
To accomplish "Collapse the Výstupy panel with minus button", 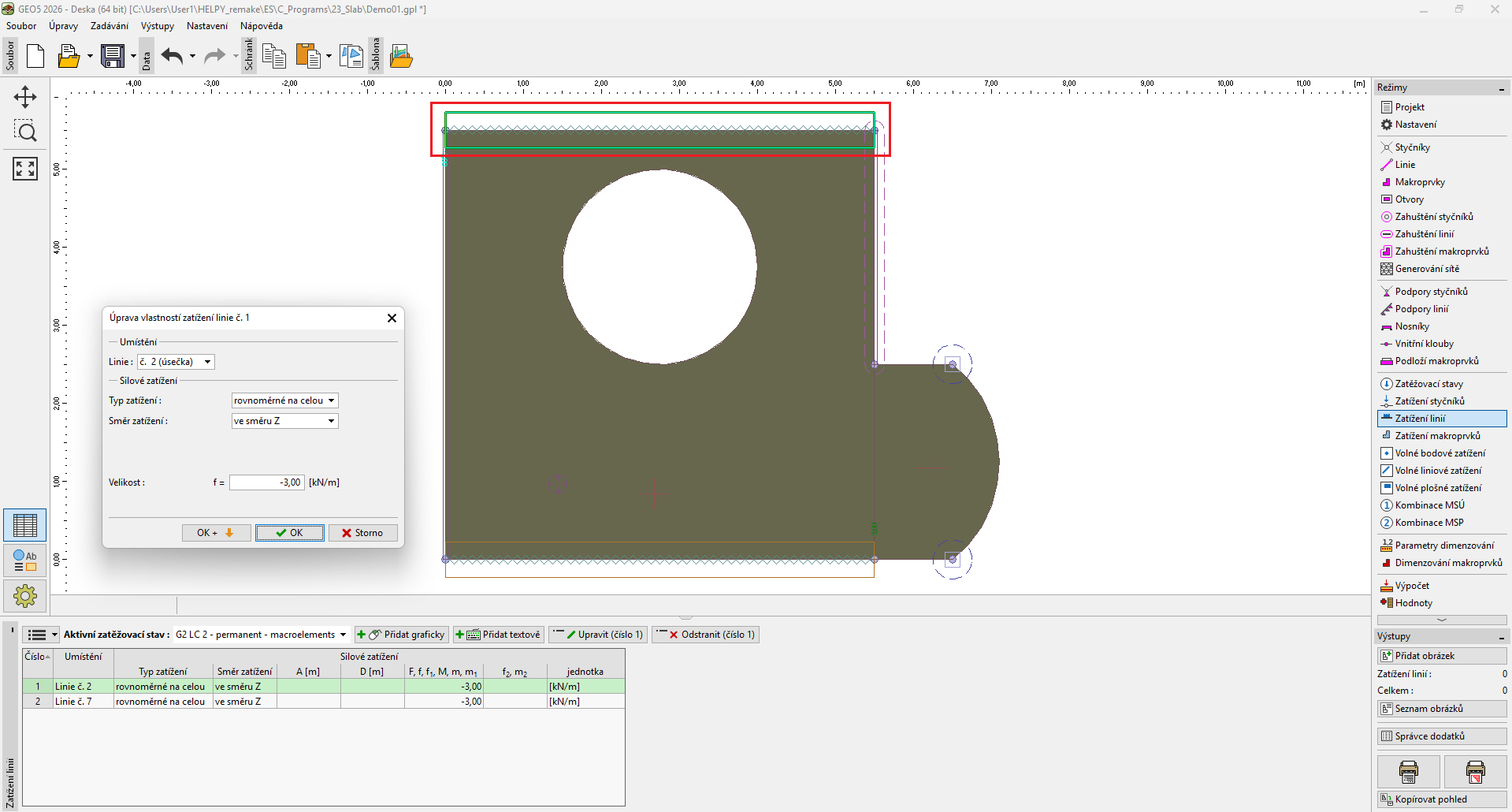I will tap(1502, 637).
